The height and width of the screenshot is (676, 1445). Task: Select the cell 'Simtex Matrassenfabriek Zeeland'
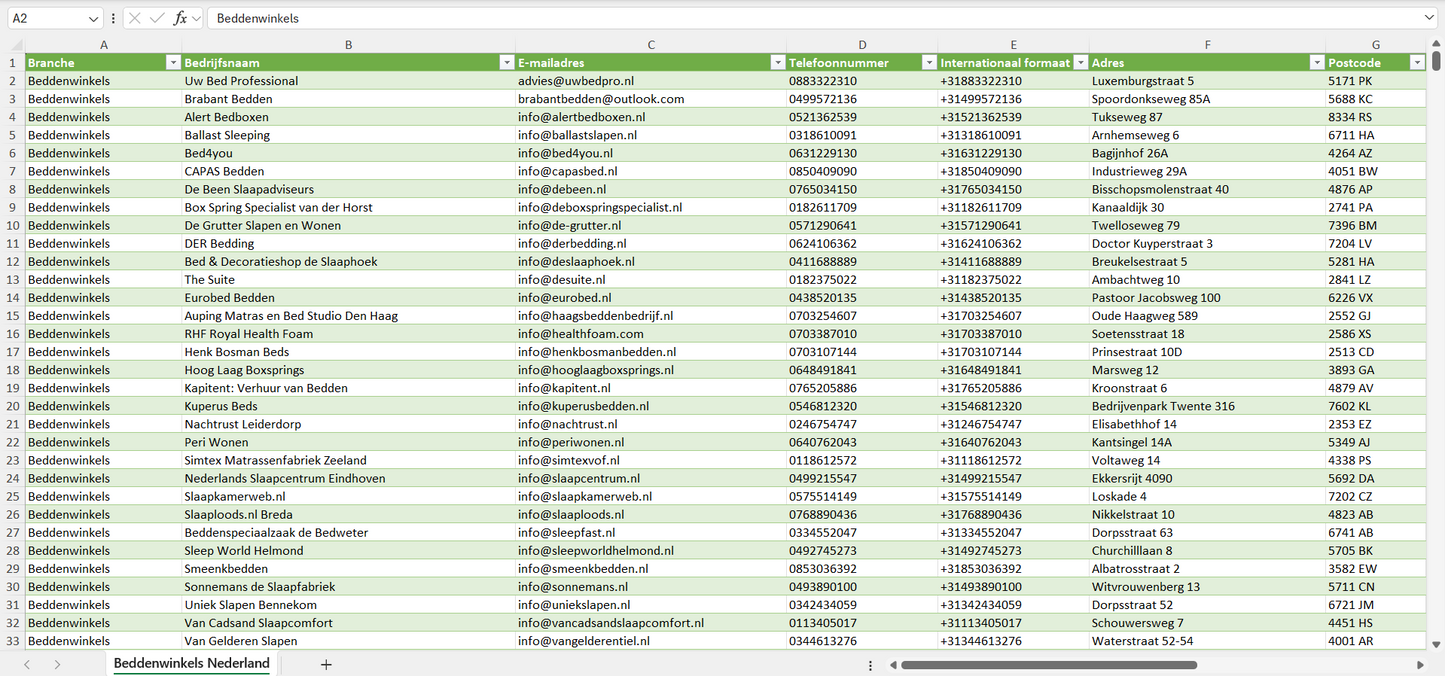point(348,460)
